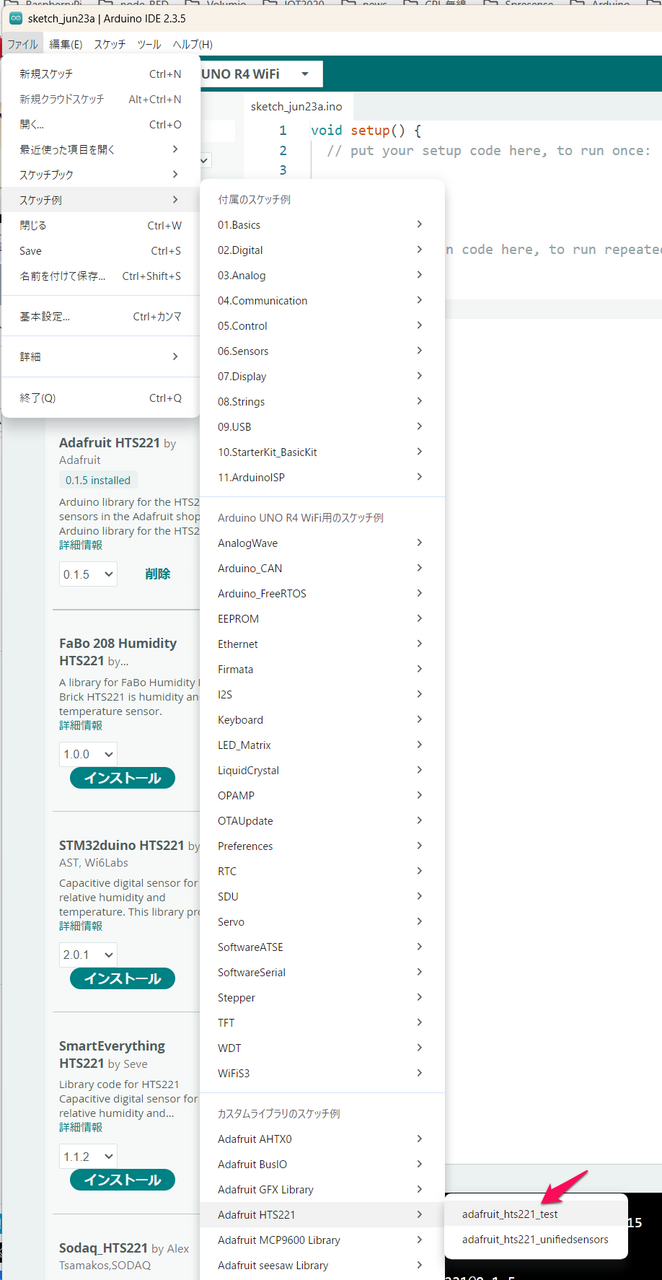Choose 新規スケッチ from the file menu

point(100,74)
